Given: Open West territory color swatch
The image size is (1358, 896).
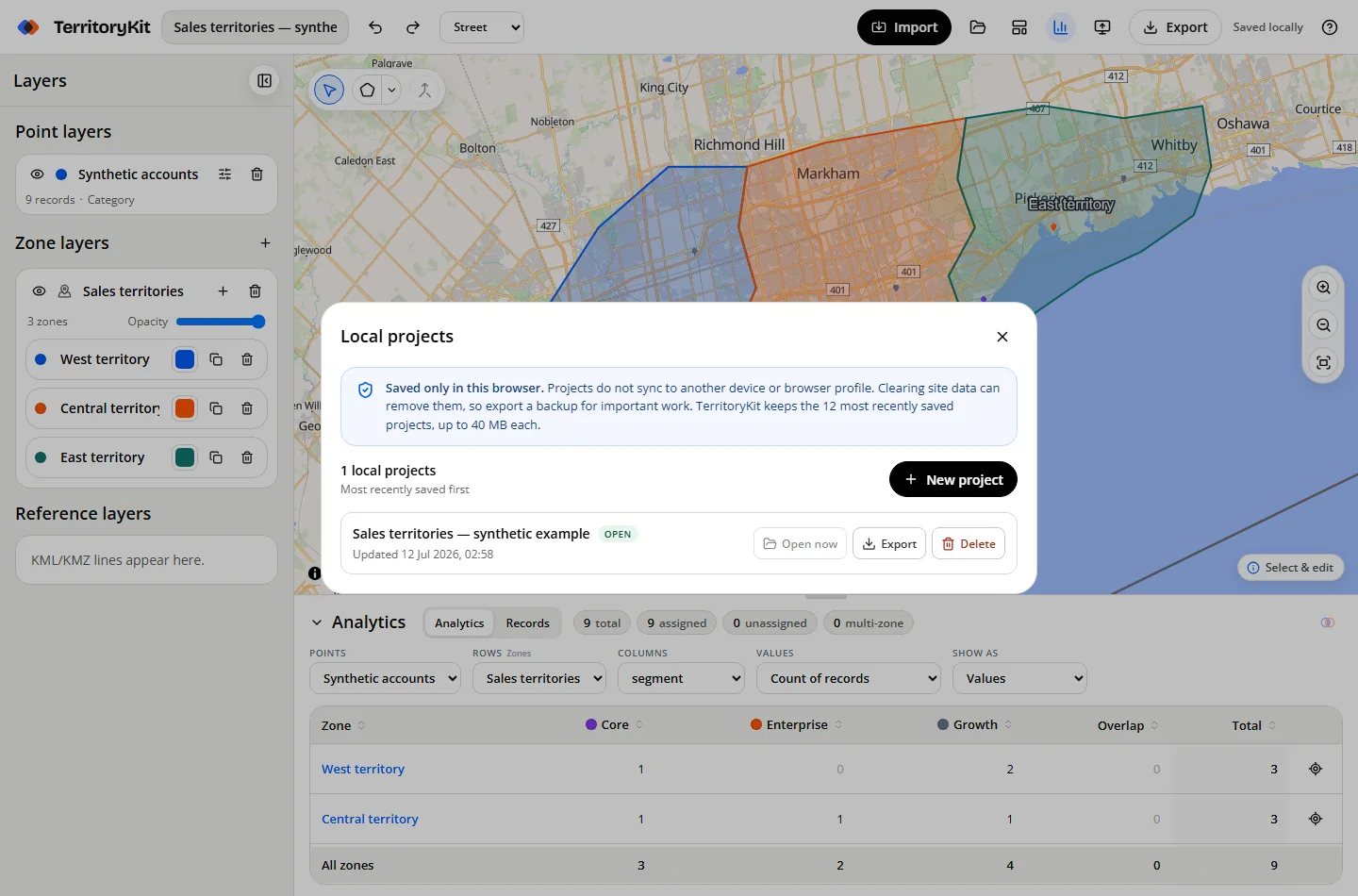Looking at the screenshot, I should coord(185,359).
